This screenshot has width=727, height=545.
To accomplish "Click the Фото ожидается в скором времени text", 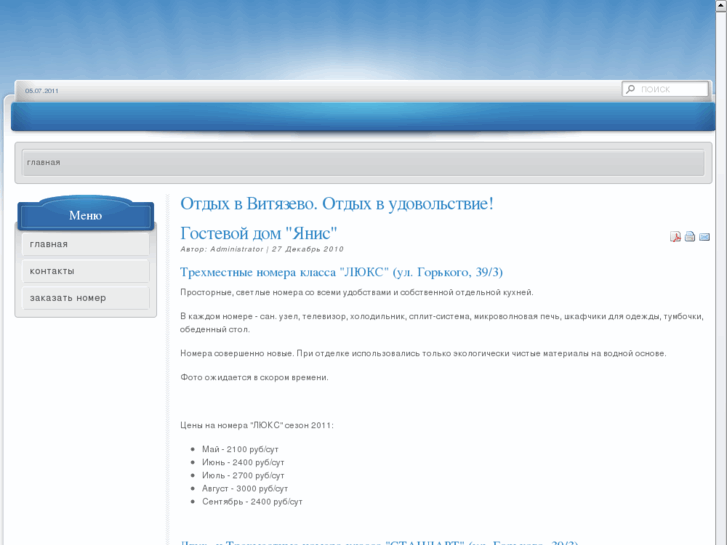I will click(x=254, y=378).
